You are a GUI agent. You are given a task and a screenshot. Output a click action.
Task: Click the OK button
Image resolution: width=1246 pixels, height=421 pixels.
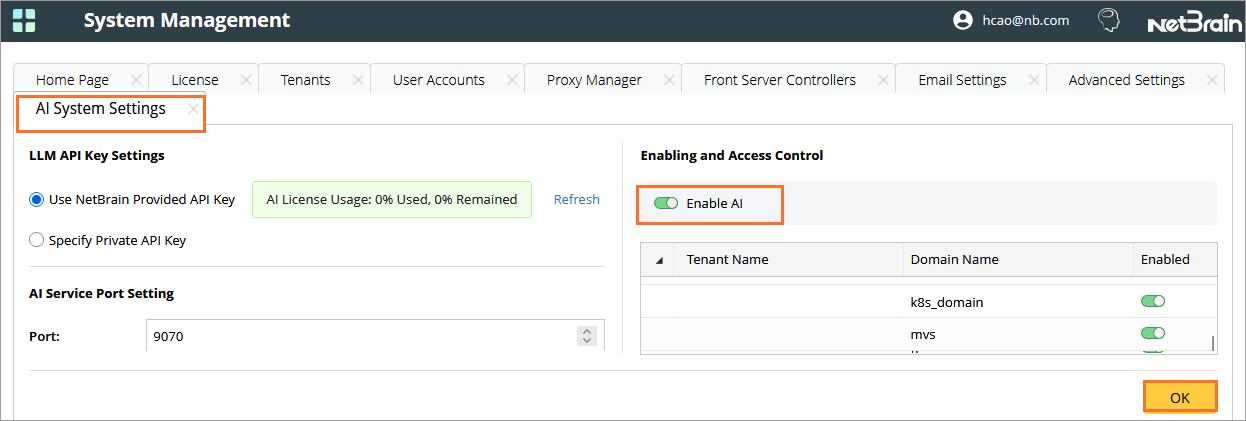pos(1179,397)
